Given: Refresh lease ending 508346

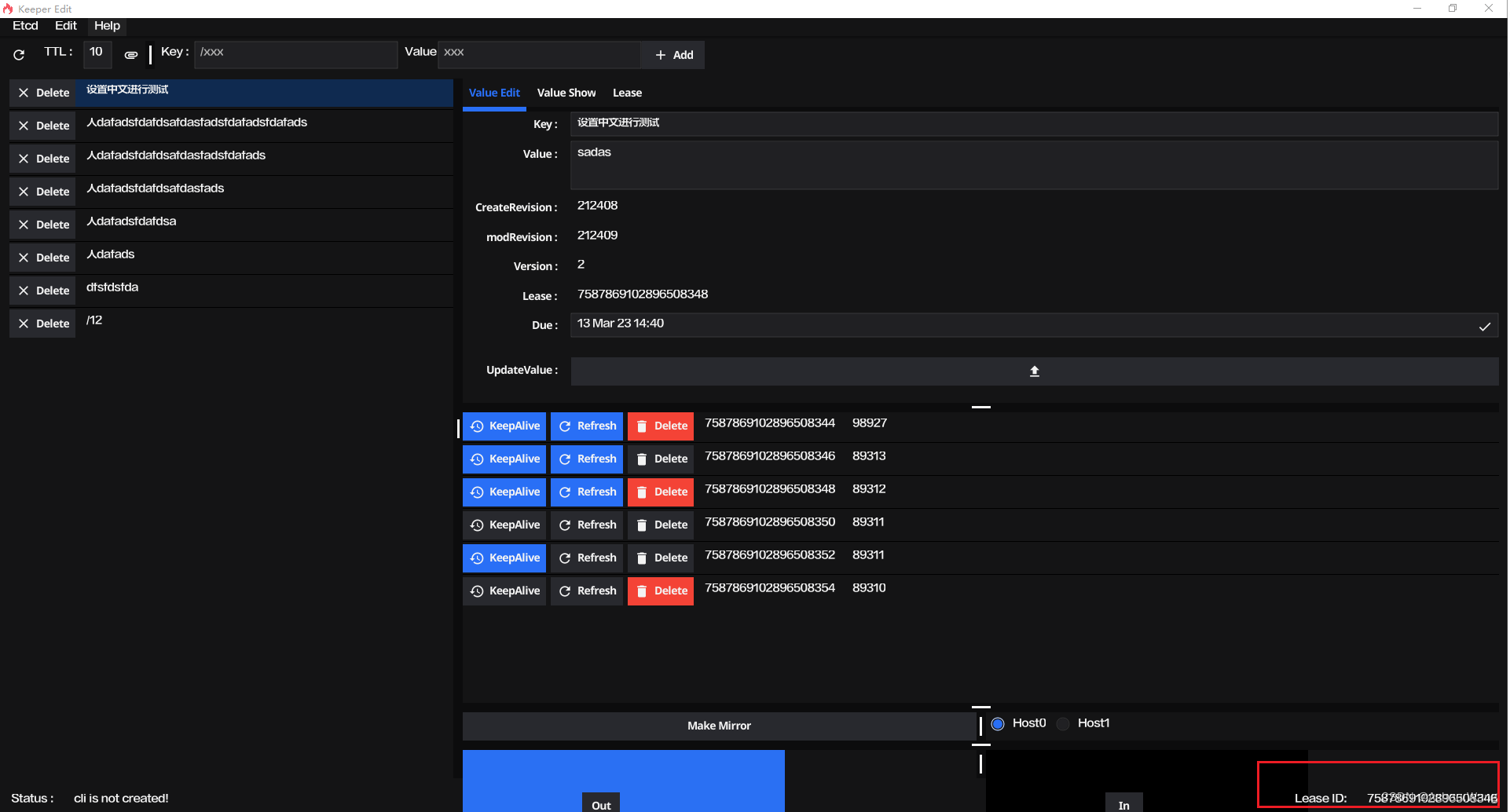Looking at the screenshot, I should [x=587, y=459].
